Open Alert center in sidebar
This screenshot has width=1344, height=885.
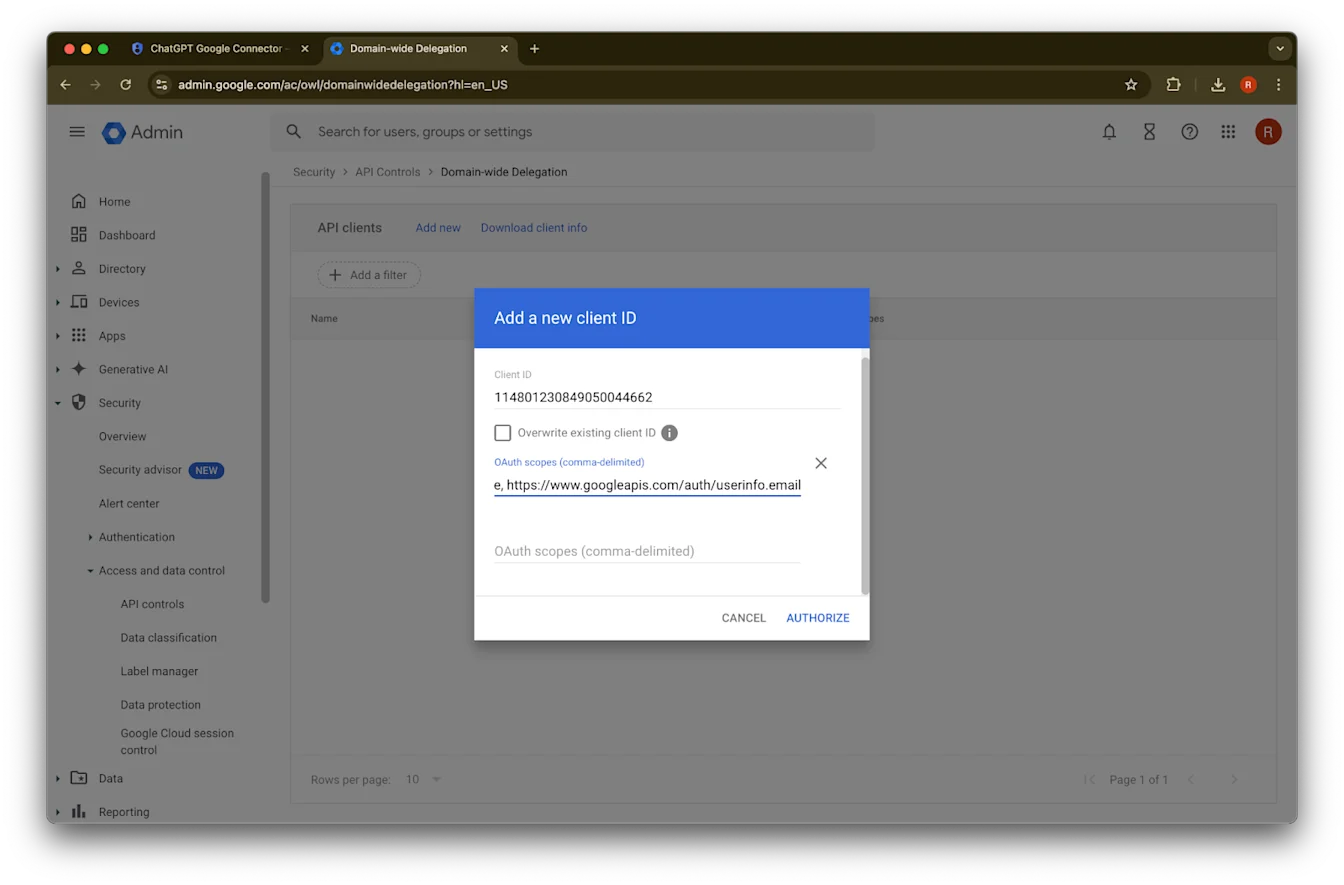click(129, 504)
